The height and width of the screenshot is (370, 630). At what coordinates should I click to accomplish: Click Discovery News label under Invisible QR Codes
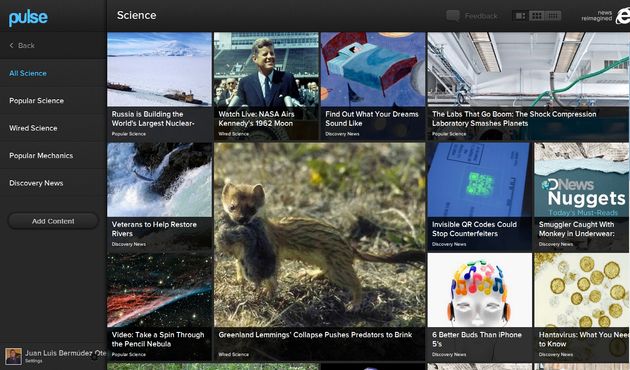[x=449, y=244]
